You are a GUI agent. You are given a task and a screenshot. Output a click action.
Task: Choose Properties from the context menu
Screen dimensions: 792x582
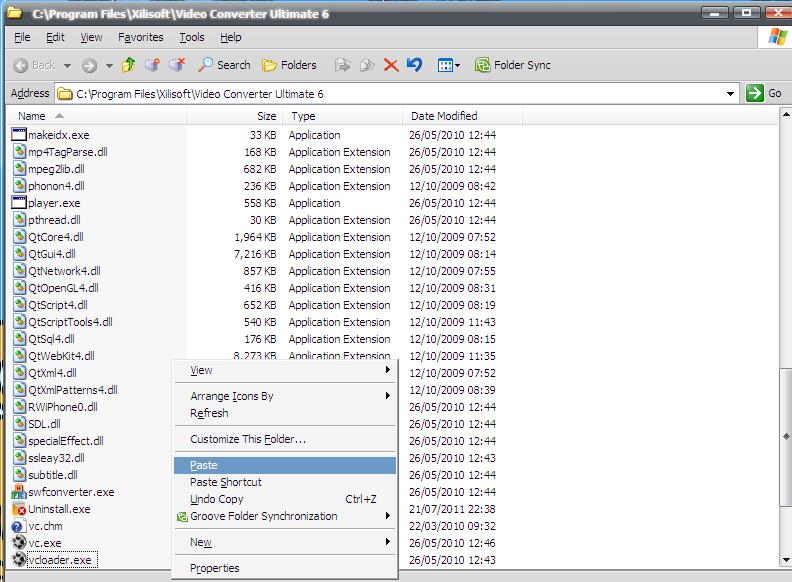click(285, 568)
